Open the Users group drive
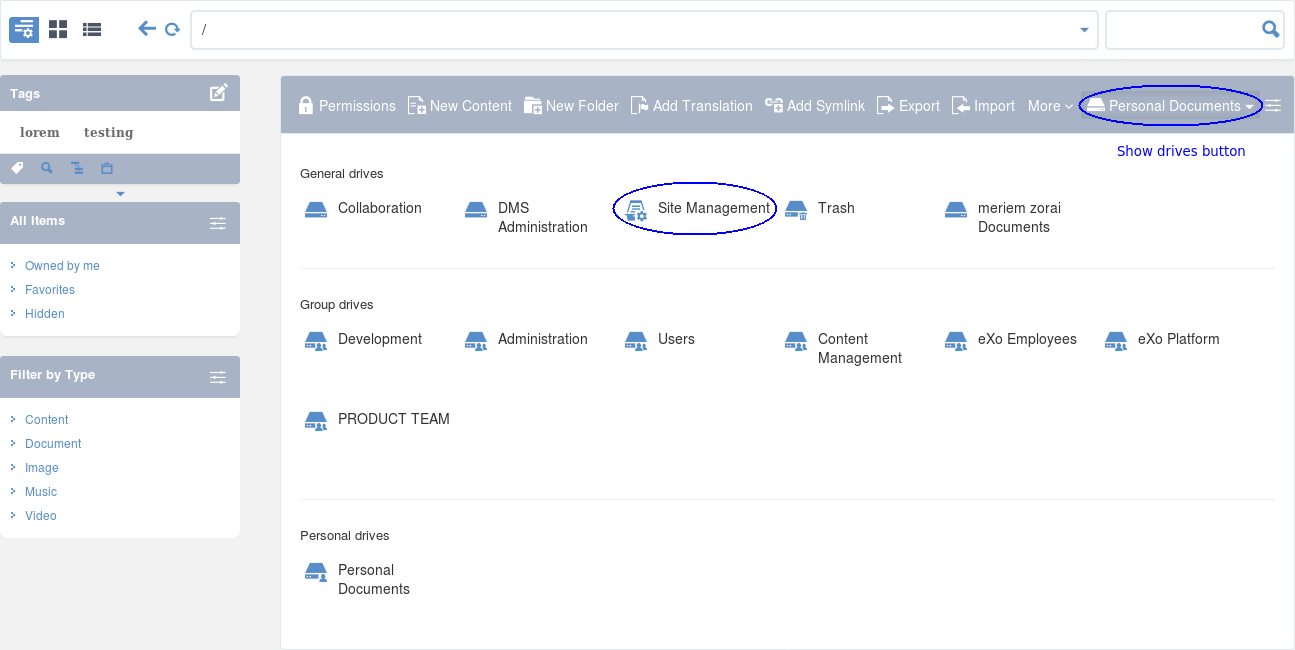The height and width of the screenshot is (650, 1295). click(660, 340)
